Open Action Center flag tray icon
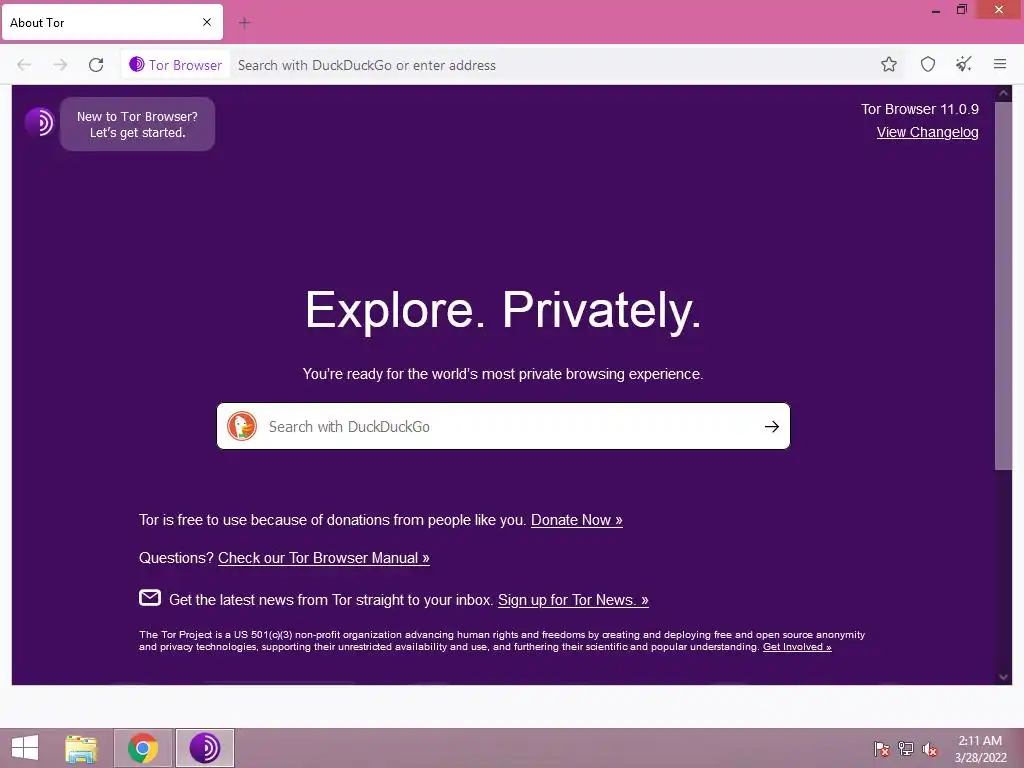Viewport: 1024px width, 768px height. [882, 749]
